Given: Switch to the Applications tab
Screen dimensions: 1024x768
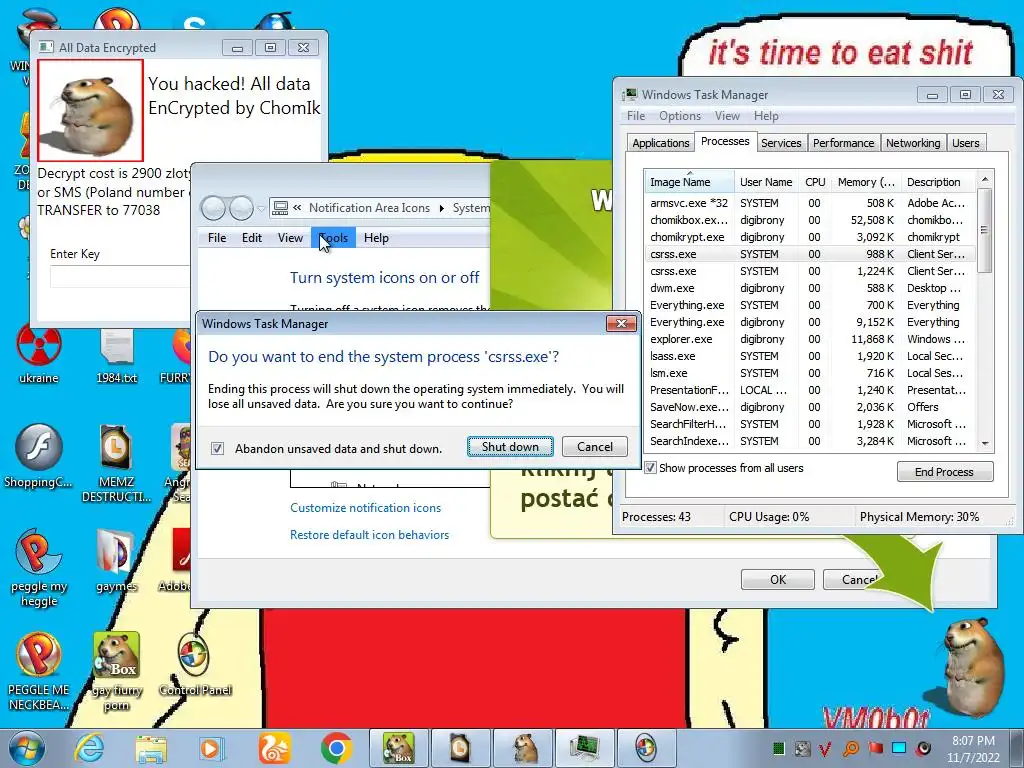Looking at the screenshot, I should coord(660,143).
